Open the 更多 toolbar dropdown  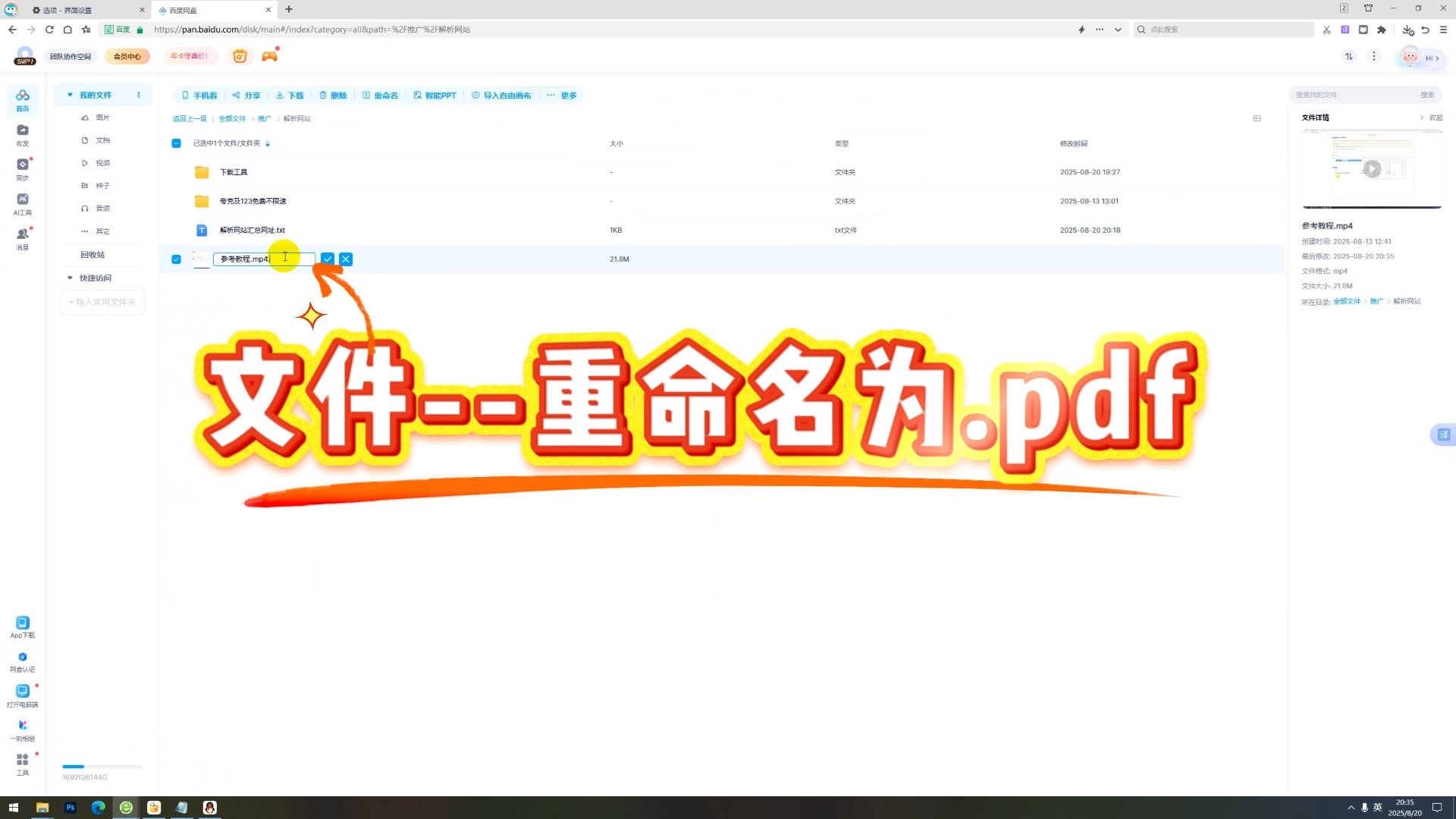pos(562,96)
